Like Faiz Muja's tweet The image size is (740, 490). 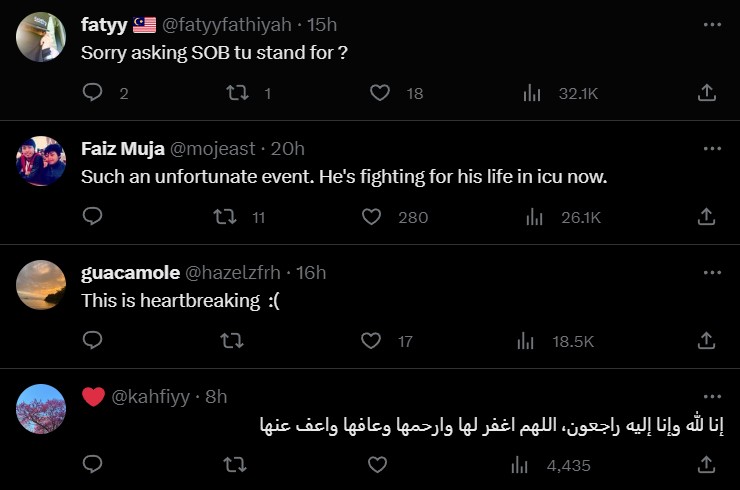point(371,217)
